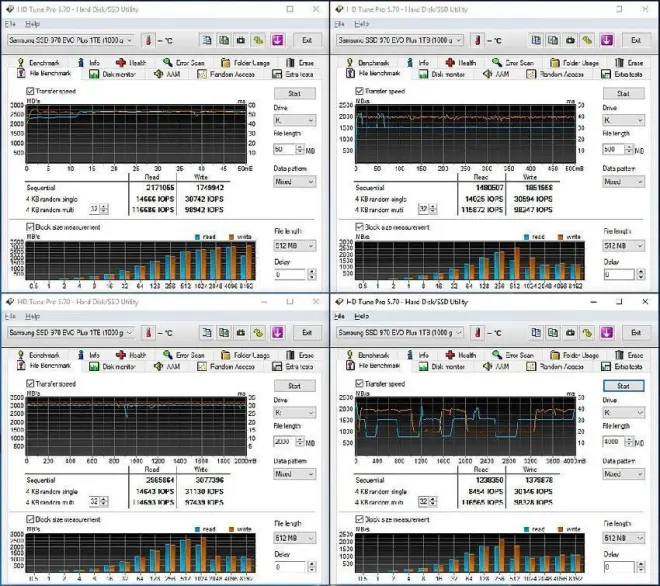The height and width of the screenshot is (586, 660).
Task: Toggle Transfer speed checkbox in 50 MB window
Action: (x=29, y=91)
